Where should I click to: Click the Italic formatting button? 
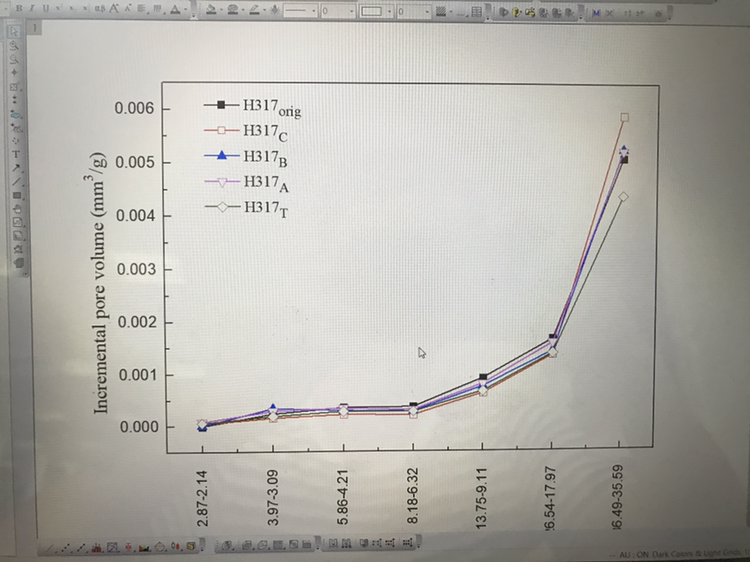pos(32,8)
